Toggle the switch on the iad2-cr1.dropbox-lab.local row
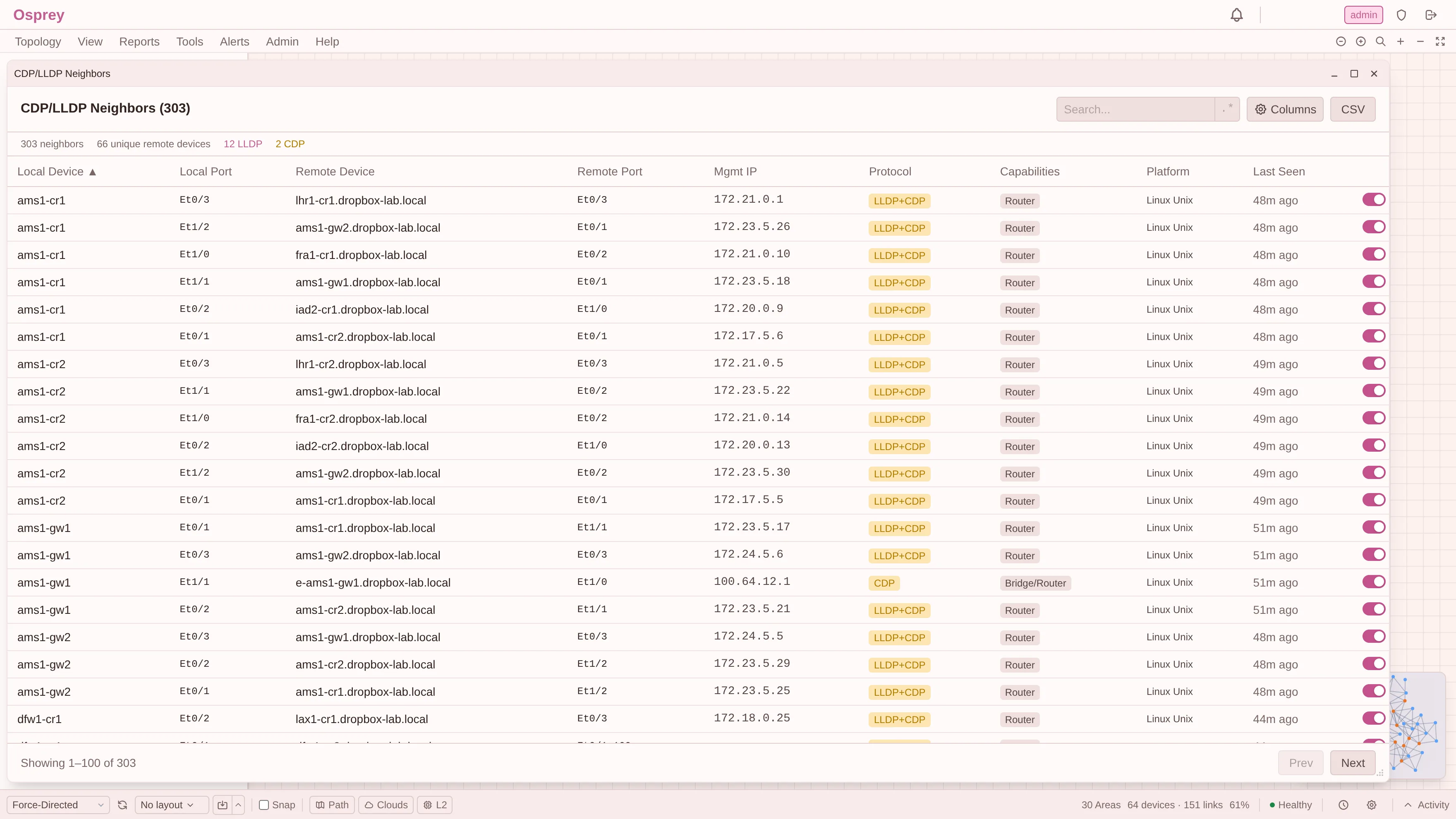This screenshot has height=819, width=1456. point(1373,309)
